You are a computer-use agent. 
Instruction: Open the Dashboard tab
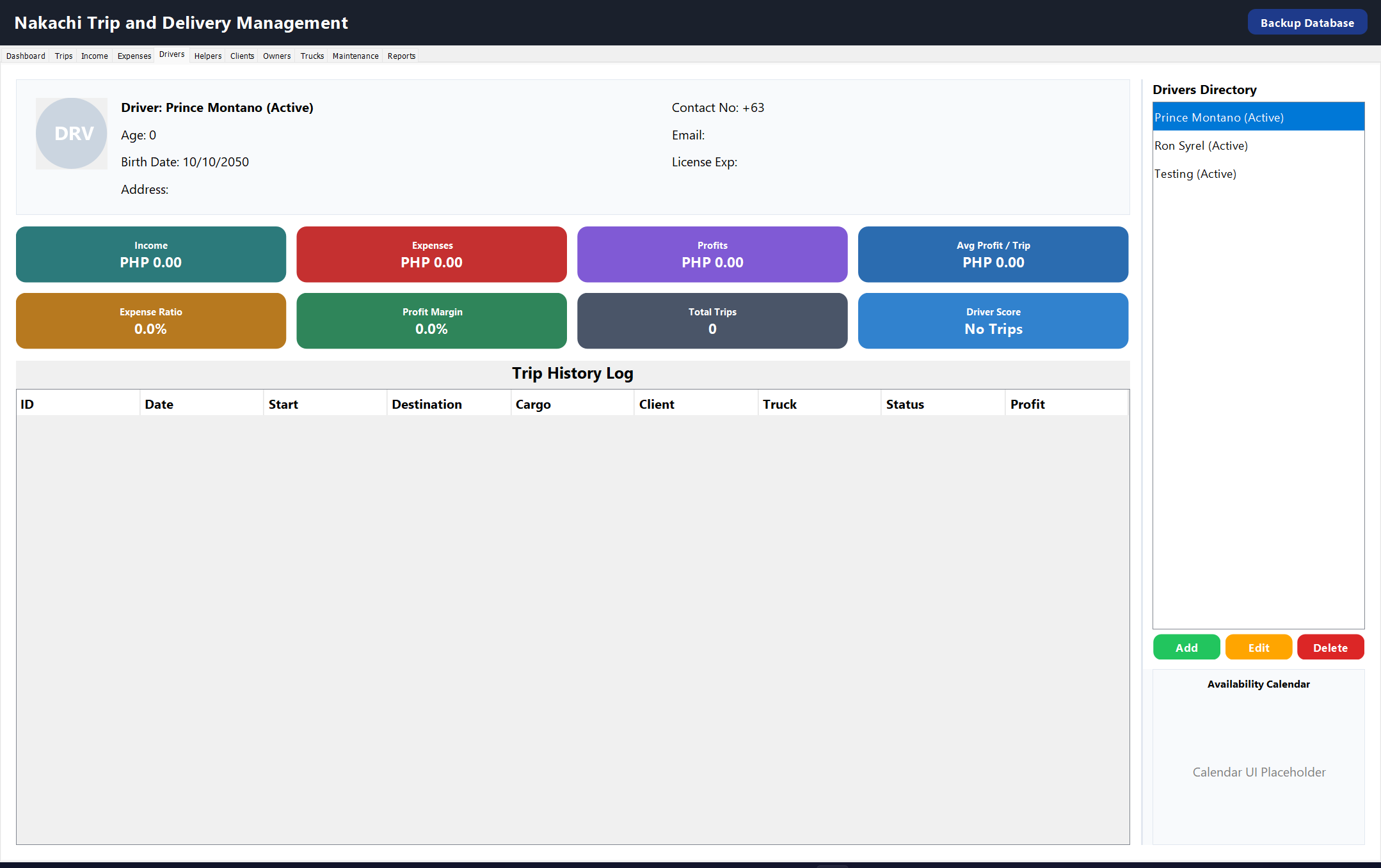point(26,56)
